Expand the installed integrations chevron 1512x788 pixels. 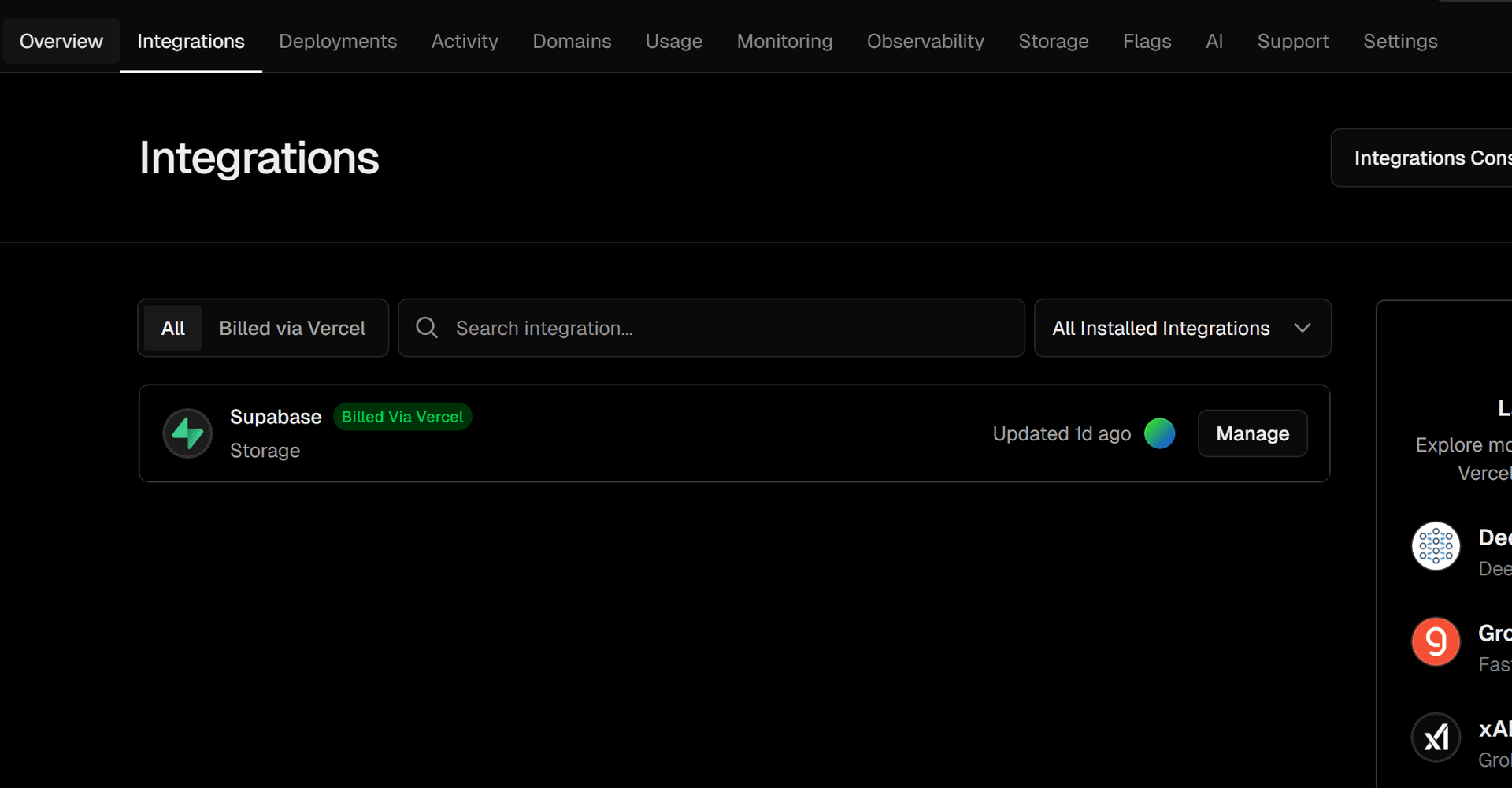click(1303, 328)
